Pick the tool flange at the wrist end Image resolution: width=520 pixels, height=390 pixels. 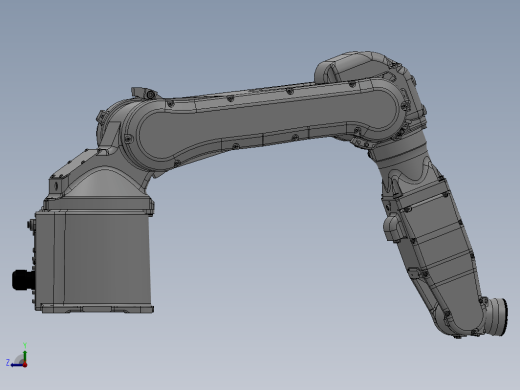[499, 317]
